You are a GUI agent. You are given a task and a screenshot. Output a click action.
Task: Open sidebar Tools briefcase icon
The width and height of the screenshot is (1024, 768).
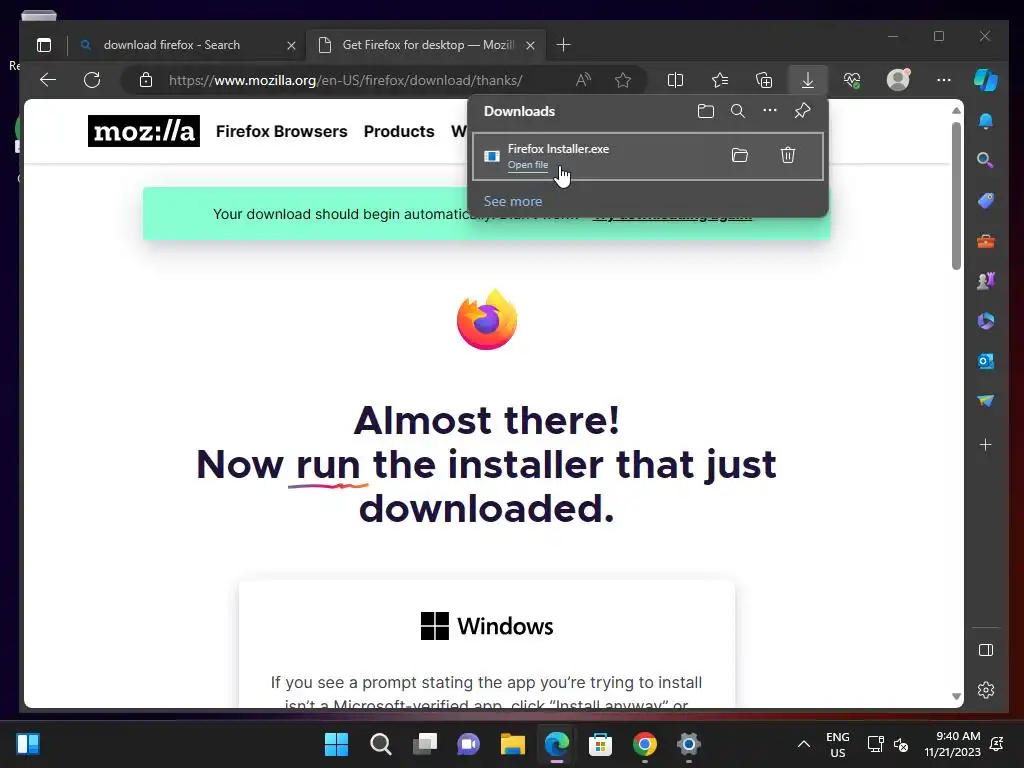tap(985, 242)
